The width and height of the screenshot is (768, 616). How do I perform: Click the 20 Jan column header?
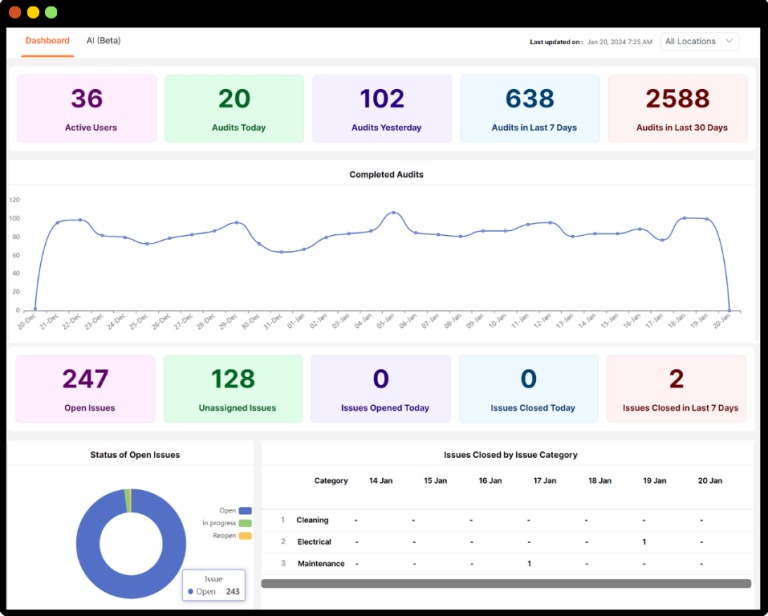coord(710,481)
